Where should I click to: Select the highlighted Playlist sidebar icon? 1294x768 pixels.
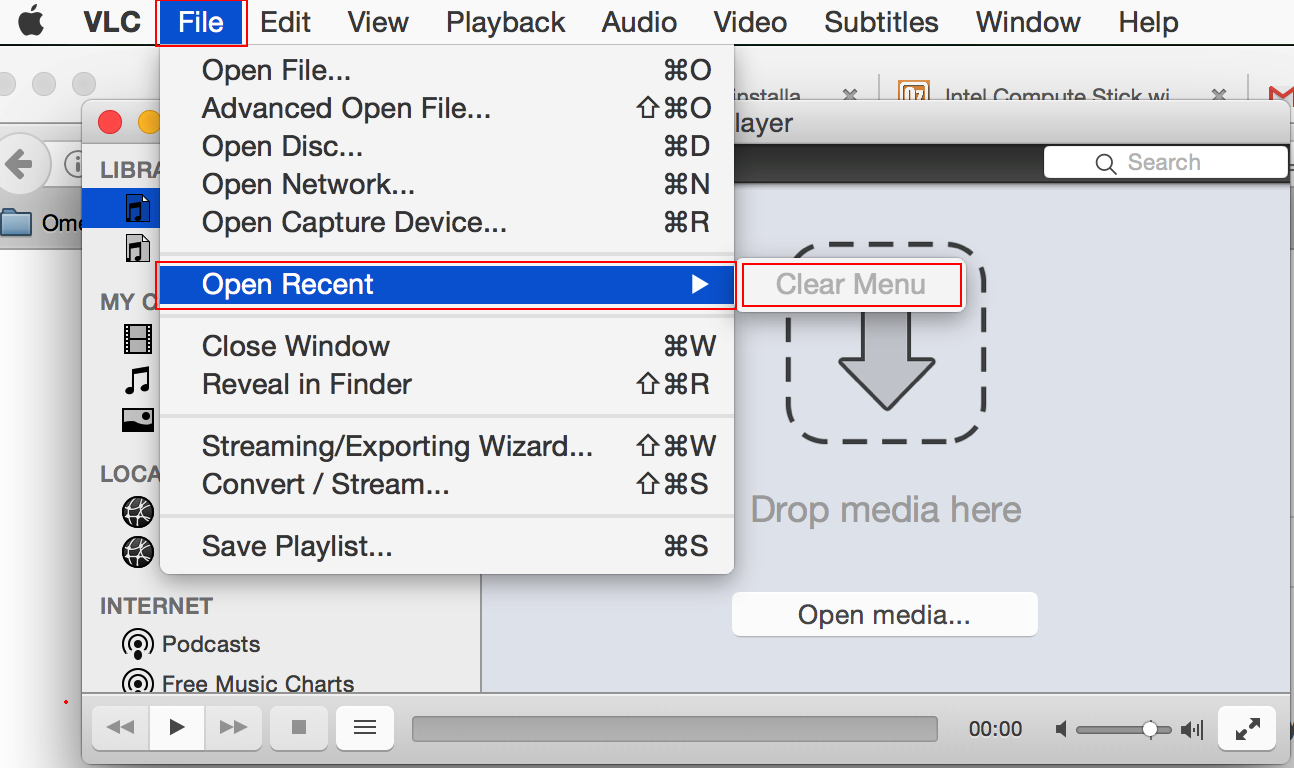[x=137, y=207]
